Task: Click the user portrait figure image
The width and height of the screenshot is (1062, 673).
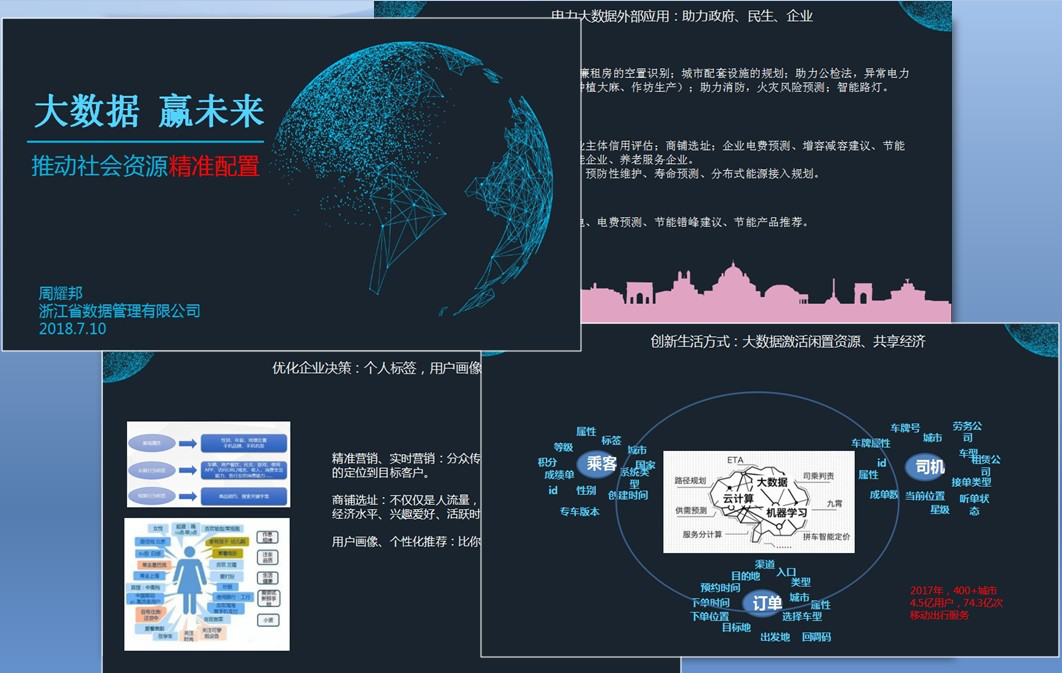Action: click(207, 584)
